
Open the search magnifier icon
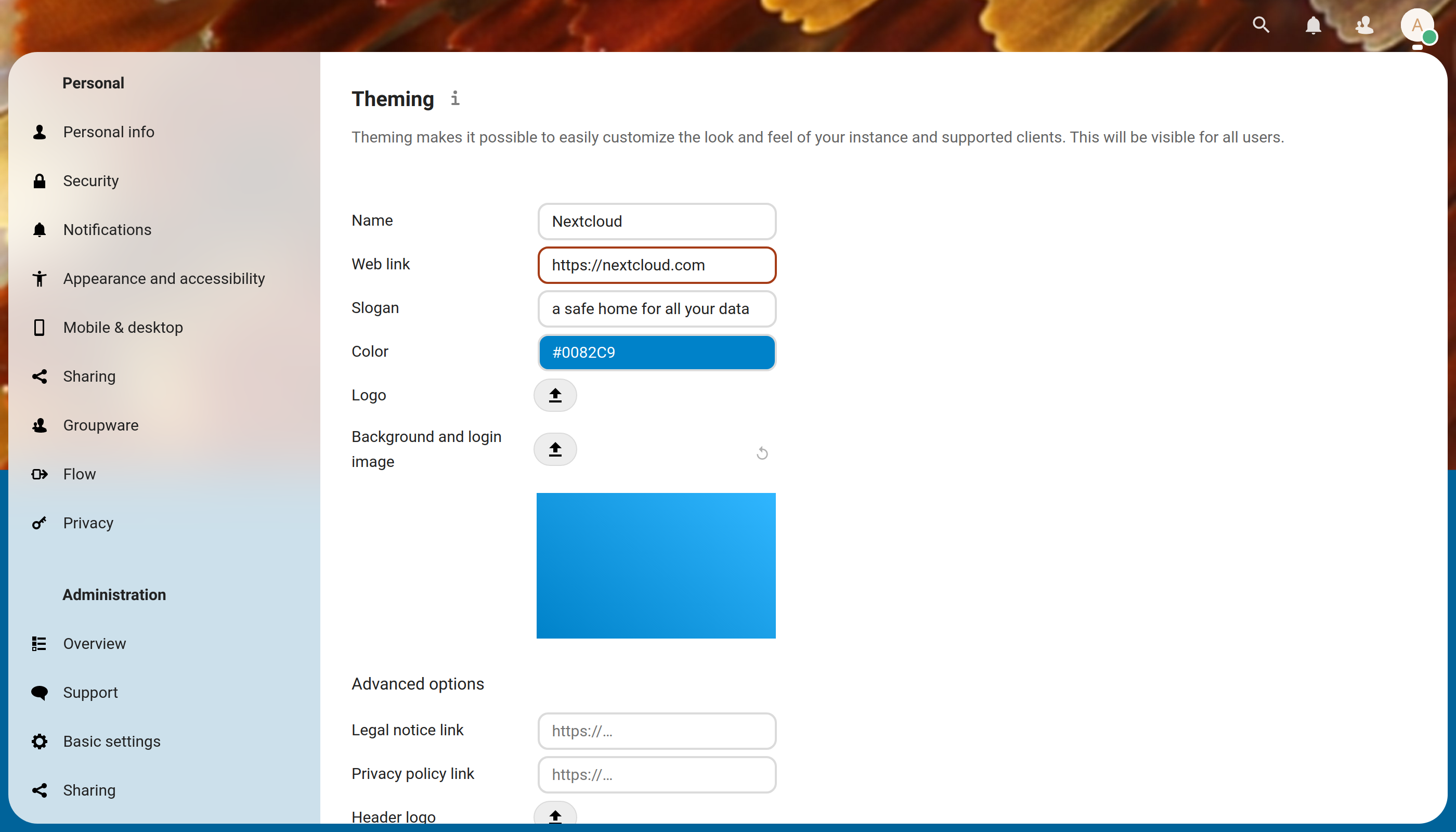click(x=1260, y=25)
